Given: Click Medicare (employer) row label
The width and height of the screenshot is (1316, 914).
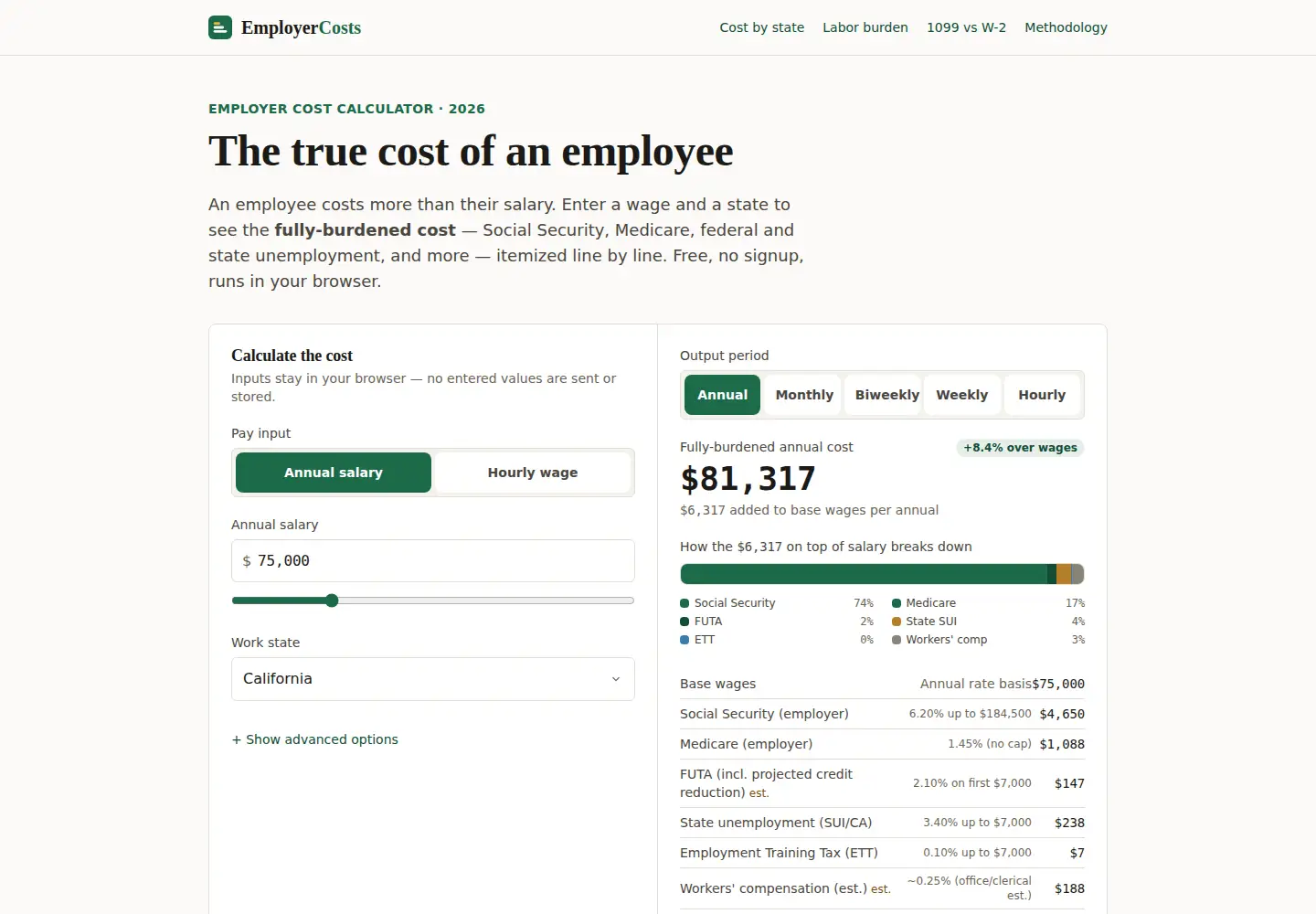Looking at the screenshot, I should pos(746,744).
